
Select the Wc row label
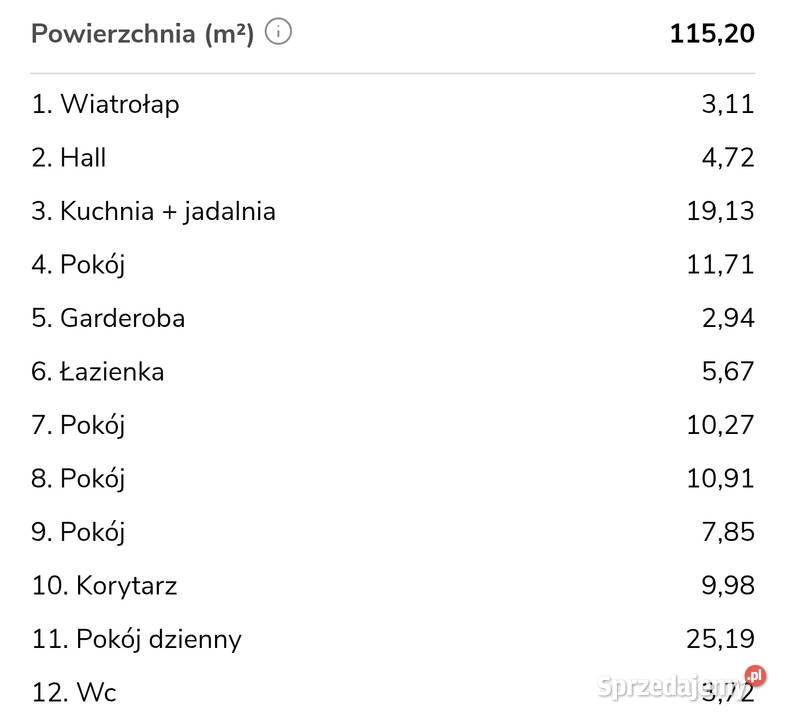click(74, 691)
